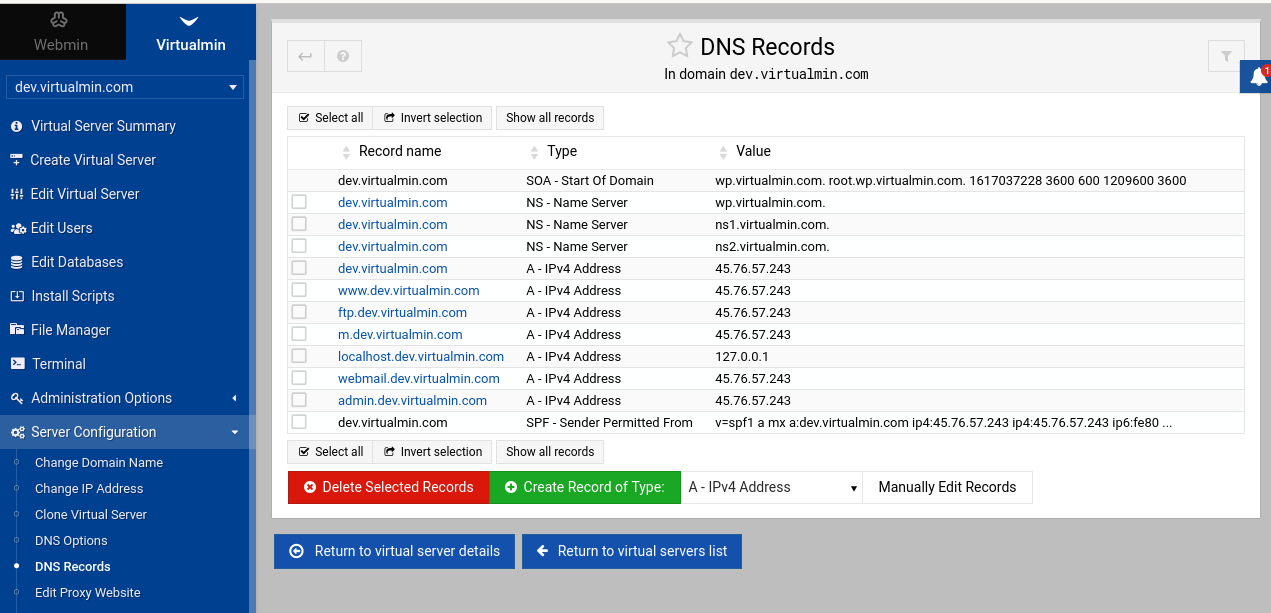Click the top Show all records button
This screenshot has height=613, width=1271.
pos(550,118)
